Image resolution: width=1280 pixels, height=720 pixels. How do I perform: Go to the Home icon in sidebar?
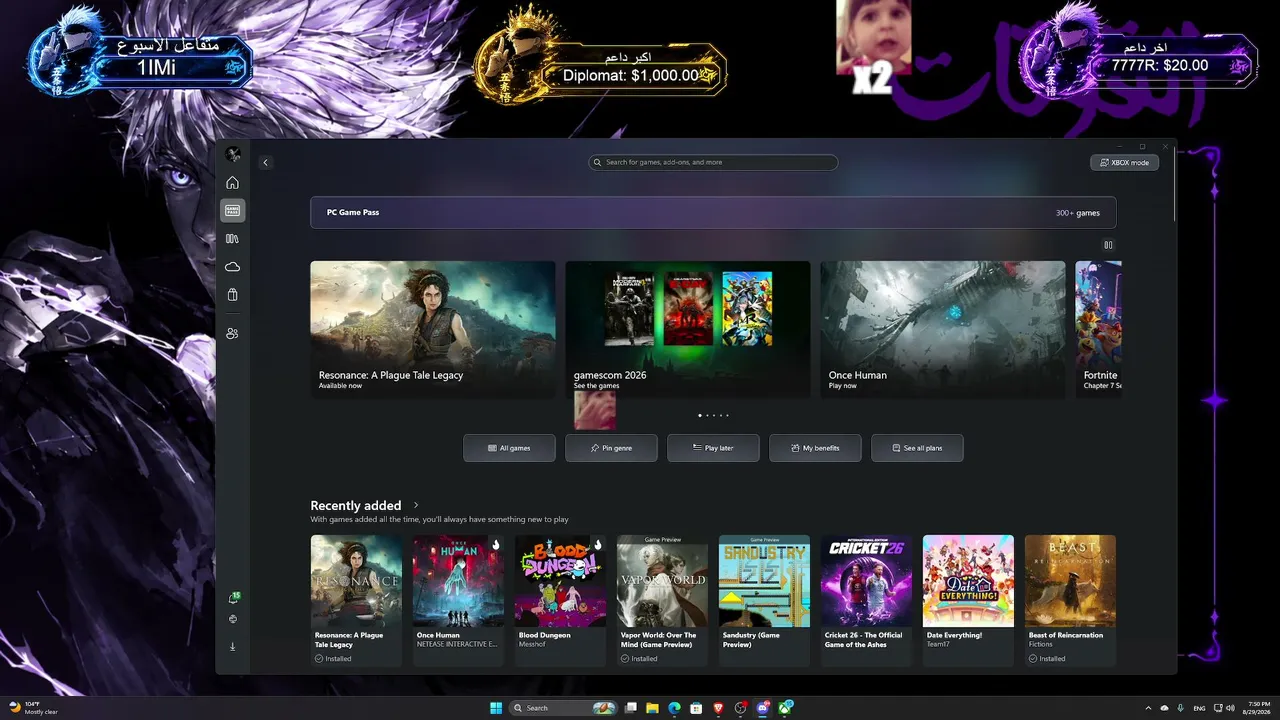coord(233,183)
